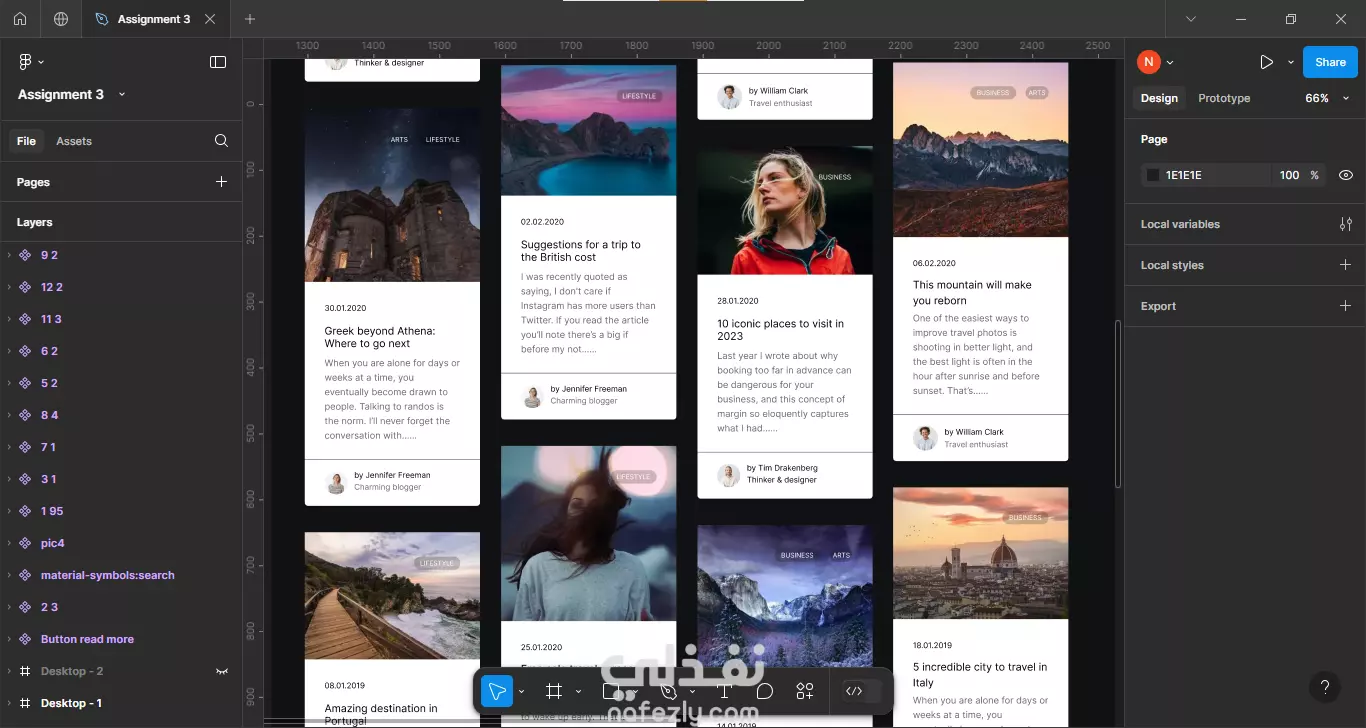Open the tab list chevron in the title bar
1366x728 pixels.
pos(1190,19)
